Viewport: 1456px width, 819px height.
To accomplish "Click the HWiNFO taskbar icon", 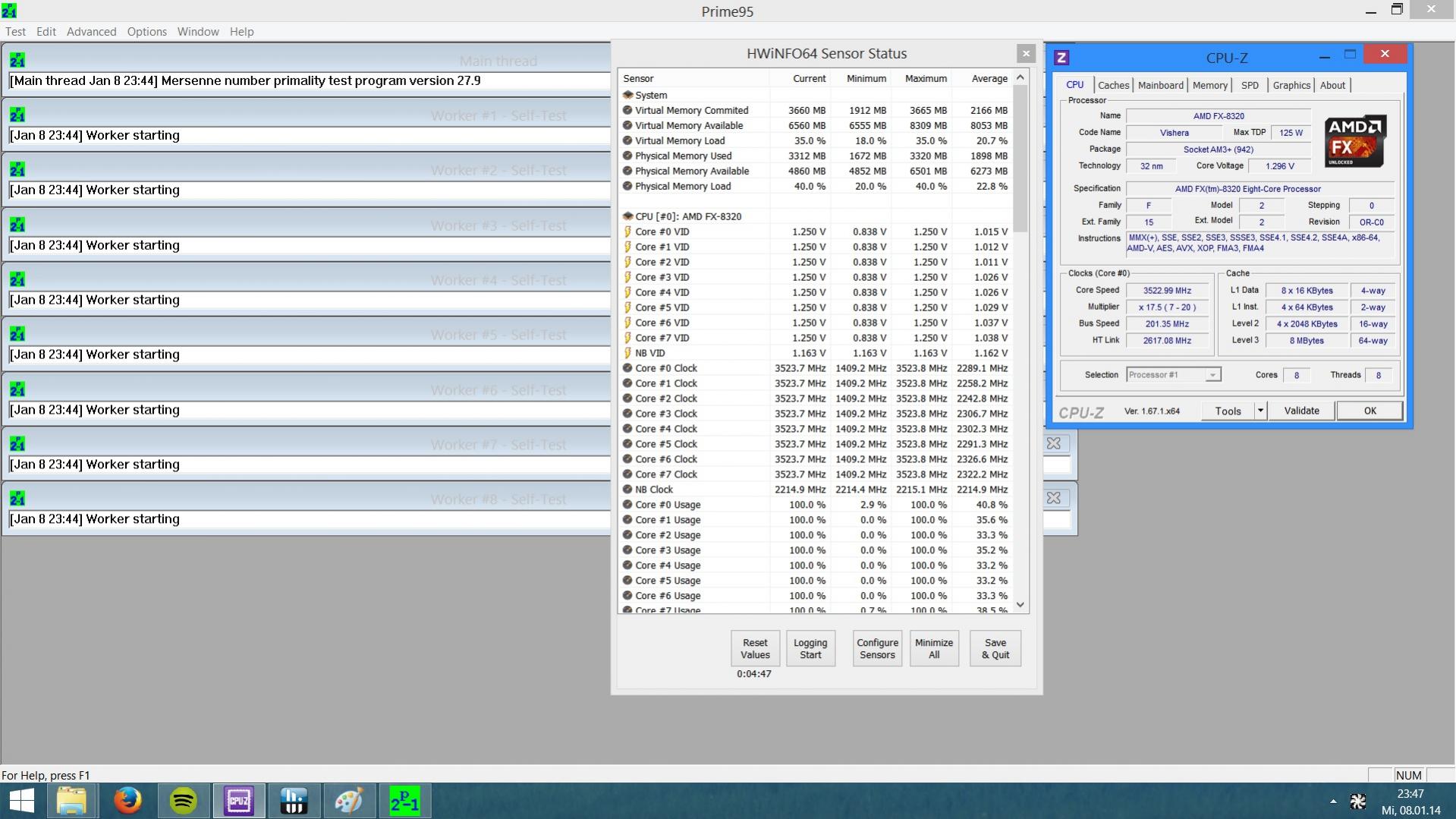I will point(294,801).
